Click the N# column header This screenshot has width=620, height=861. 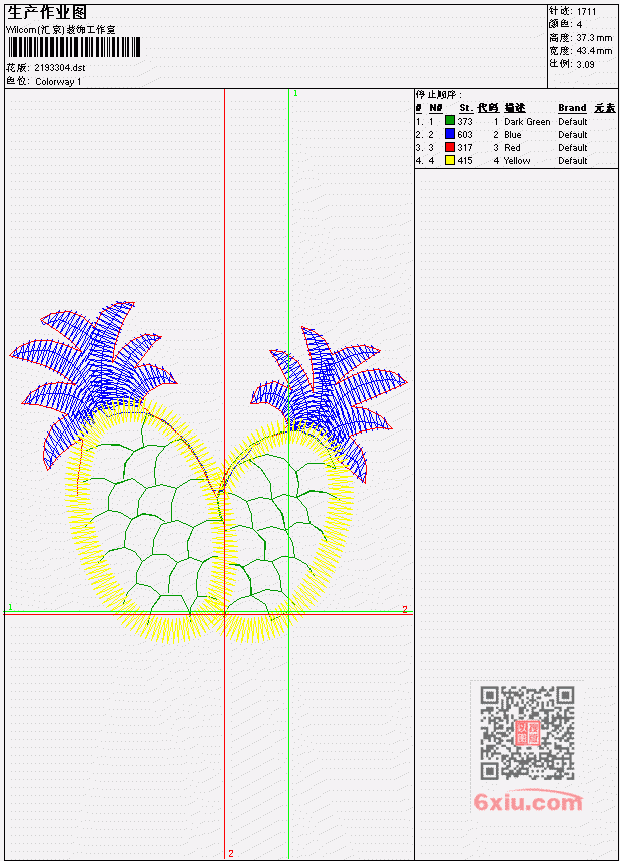(435, 108)
